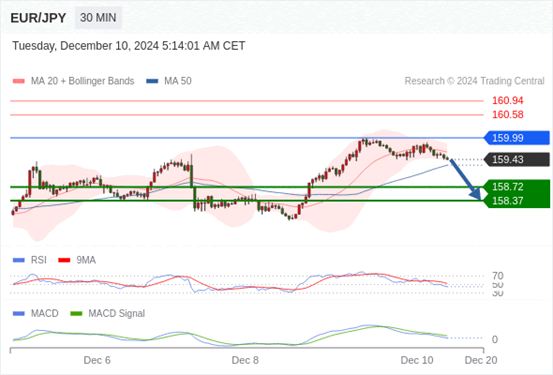Viewport: 553px width, 375px height.
Task: Click the MA 20 + Bollinger Bands swatch
Action: click(x=19, y=81)
